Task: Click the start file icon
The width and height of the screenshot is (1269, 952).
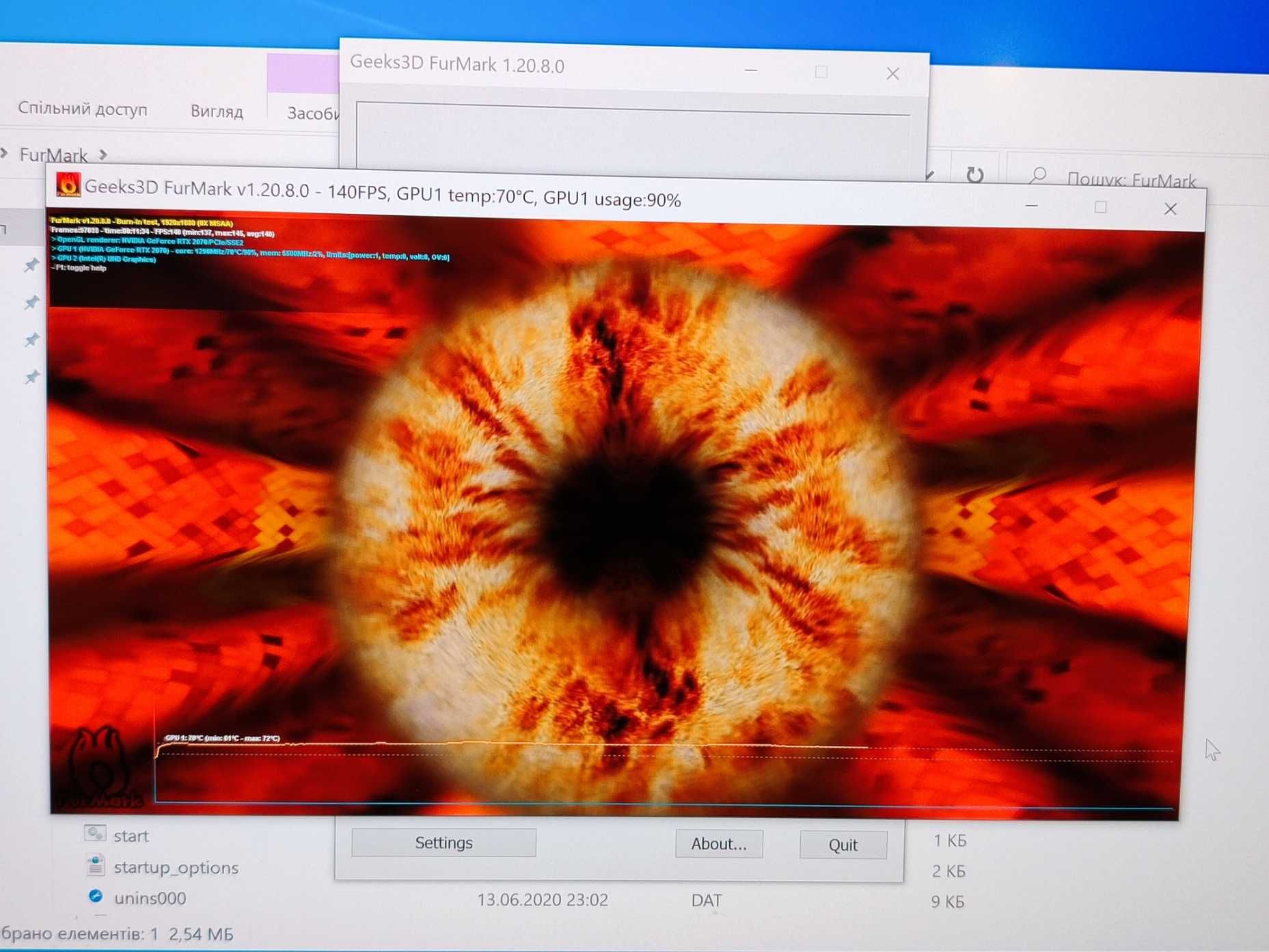Action: 95,833
